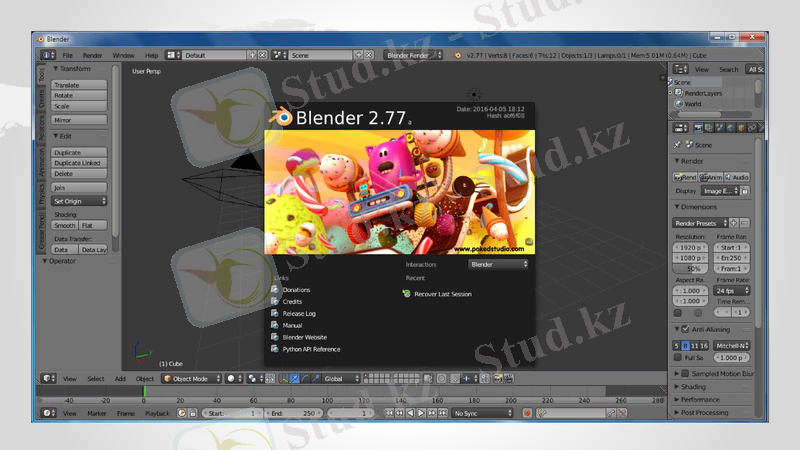Click the info editor type icon
Image resolution: width=800 pixels, height=450 pixels.
coord(47,55)
